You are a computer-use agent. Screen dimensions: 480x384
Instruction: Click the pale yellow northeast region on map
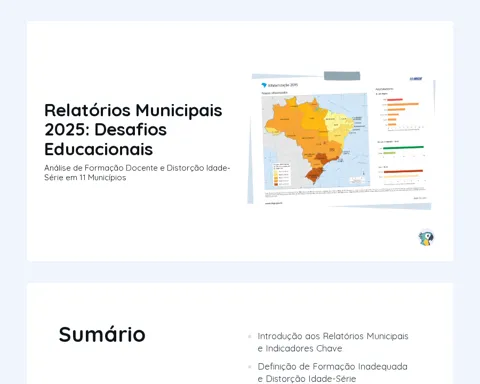tap(337, 123)
